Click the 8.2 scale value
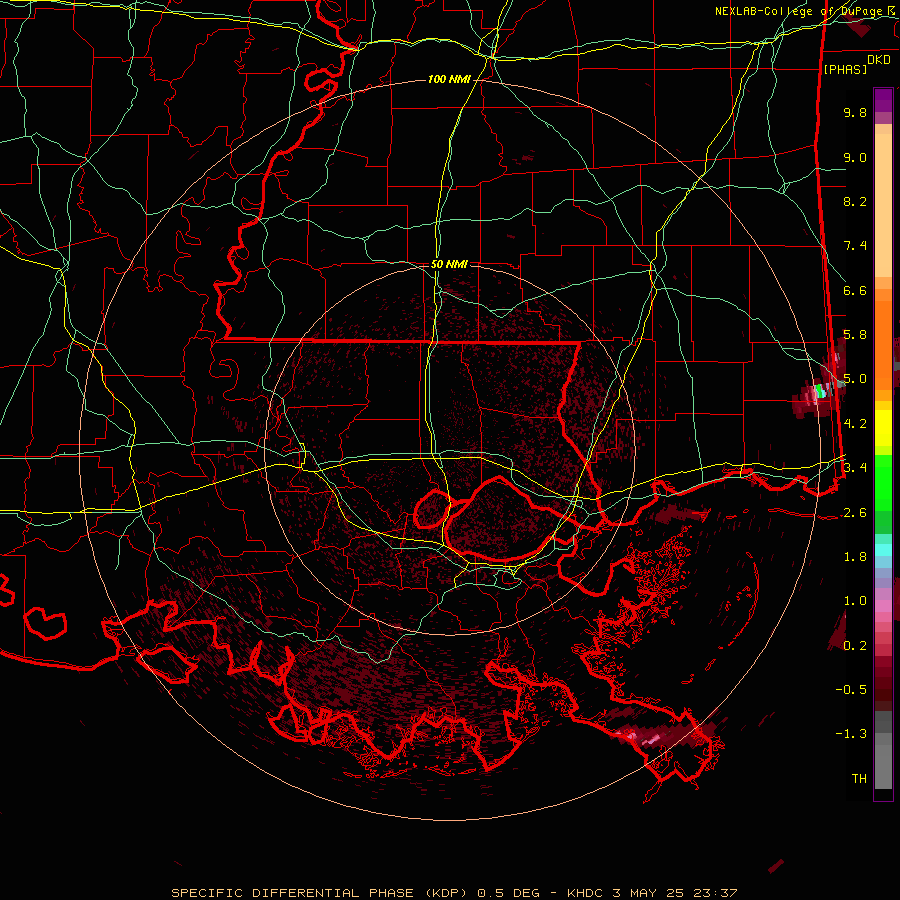 855,201
